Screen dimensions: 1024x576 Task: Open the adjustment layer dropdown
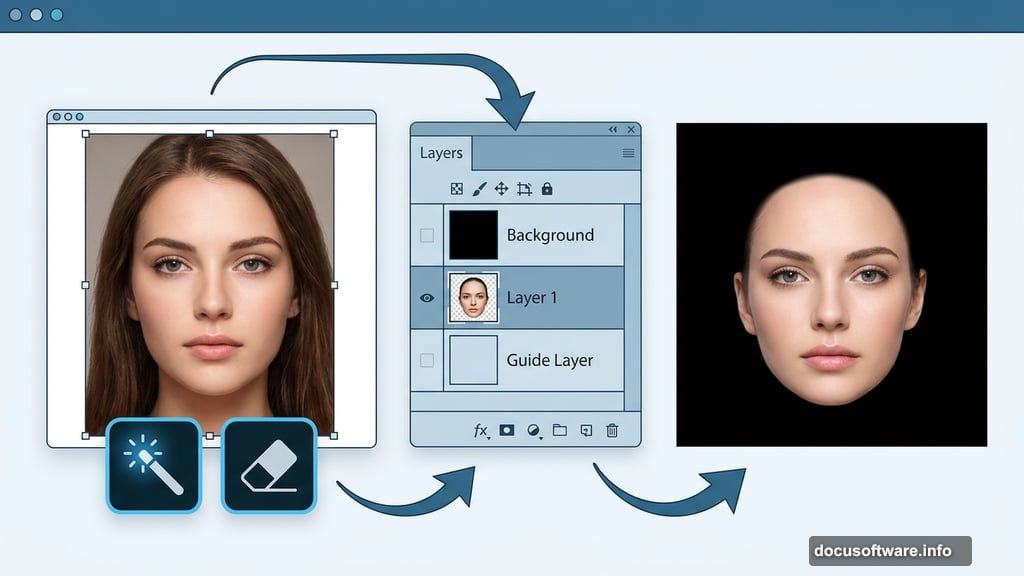point(534,431)
